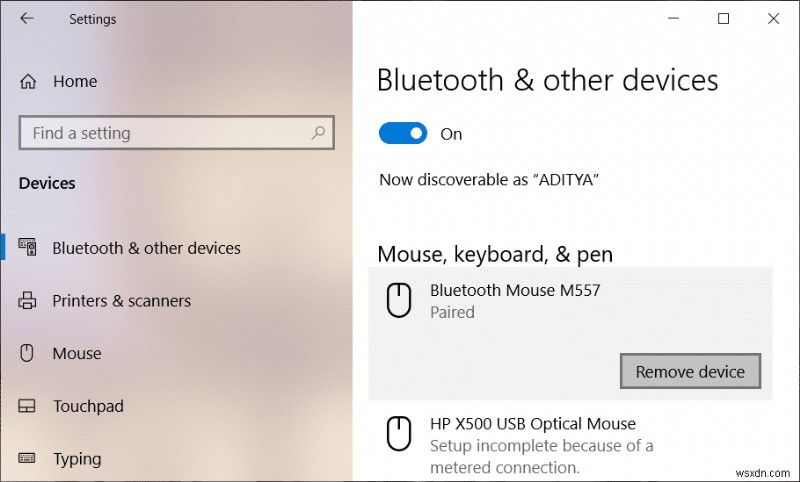Viewport: 800px width, 482px height.
Task: Click the Bluetooth & other devices sidebar icon
Action: tap(28, 248)
